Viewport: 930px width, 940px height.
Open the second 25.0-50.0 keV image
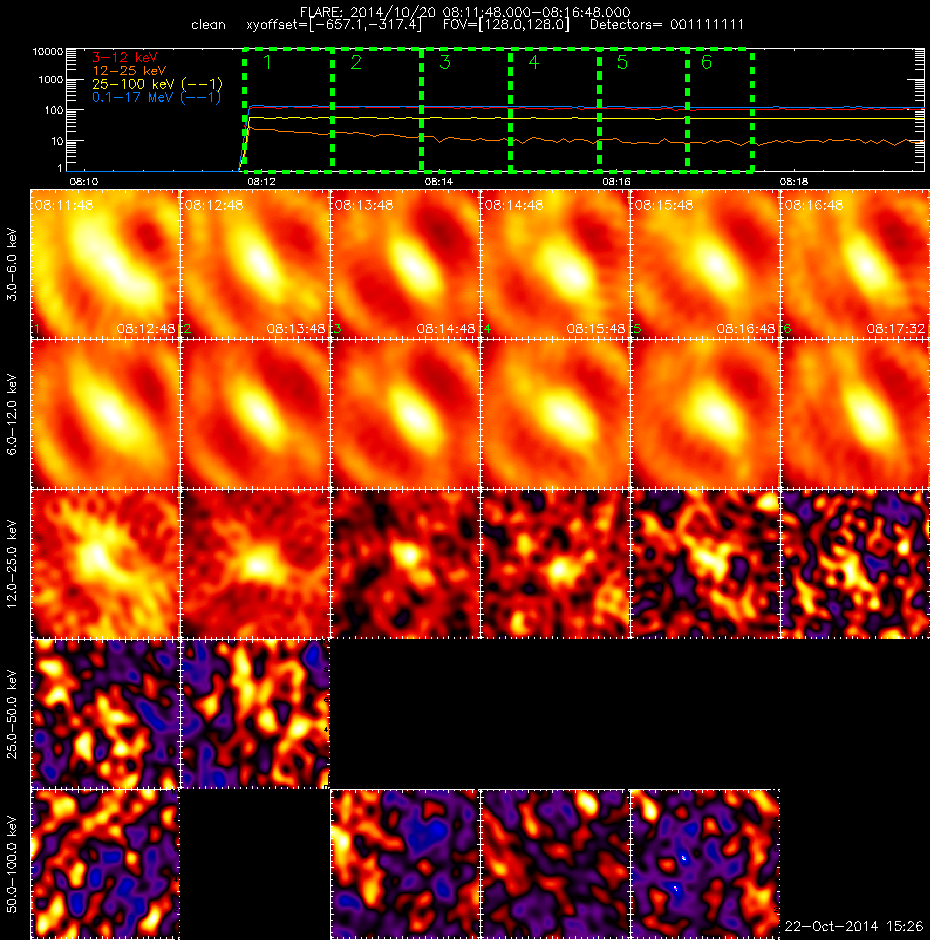(255, 714)
